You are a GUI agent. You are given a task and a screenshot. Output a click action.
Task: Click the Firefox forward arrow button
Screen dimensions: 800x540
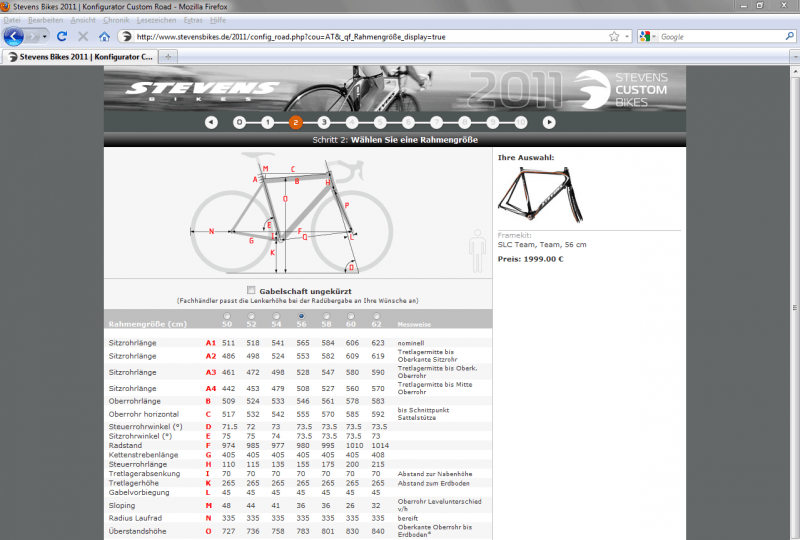pos(33,37)
